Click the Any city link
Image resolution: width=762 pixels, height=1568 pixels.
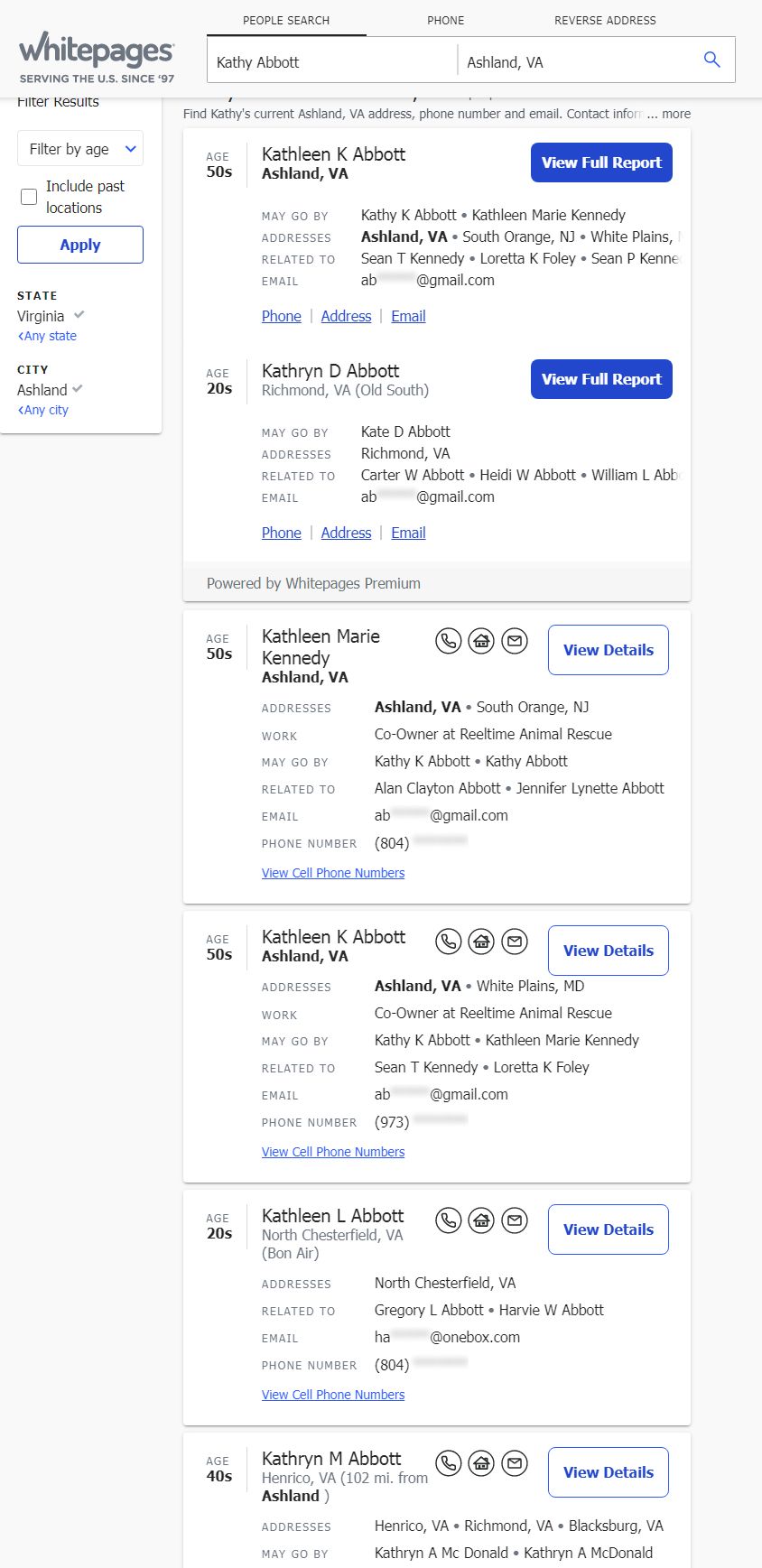43,410
